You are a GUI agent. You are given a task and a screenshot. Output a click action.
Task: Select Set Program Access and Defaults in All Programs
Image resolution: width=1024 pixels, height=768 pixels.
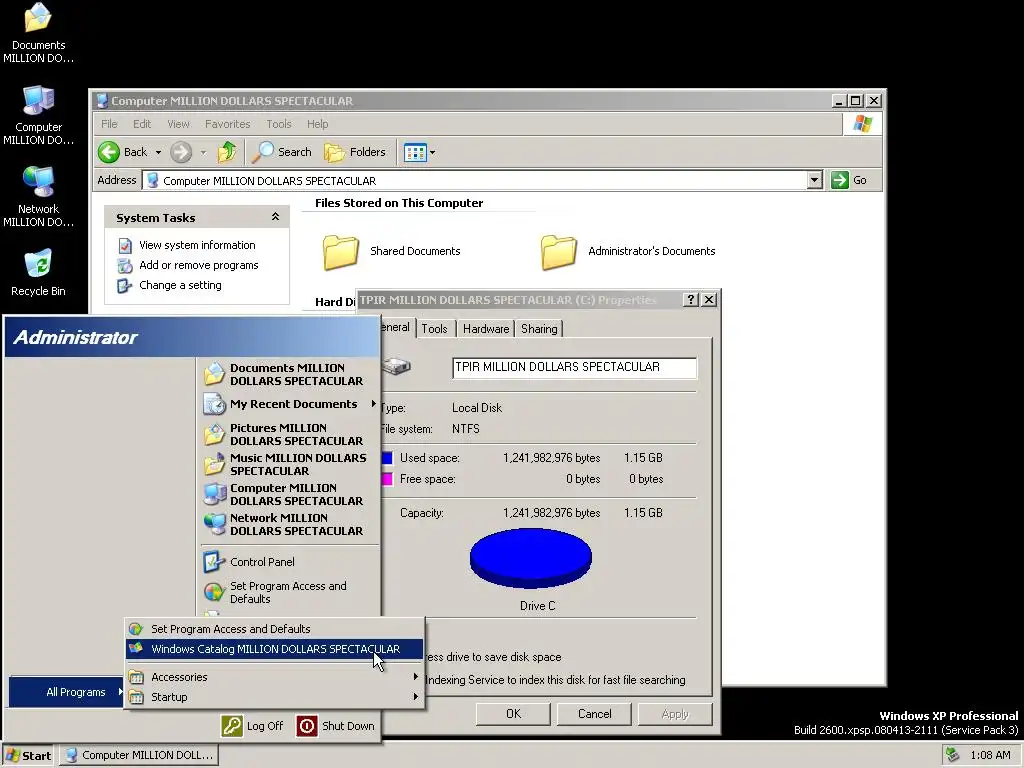tap(274, 629)
